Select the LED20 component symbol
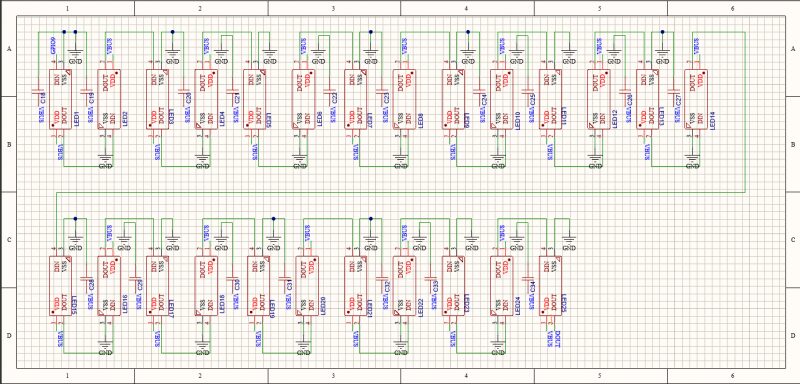Image resolution: width=800 pixels, height=384 pixels. (307, 286)
